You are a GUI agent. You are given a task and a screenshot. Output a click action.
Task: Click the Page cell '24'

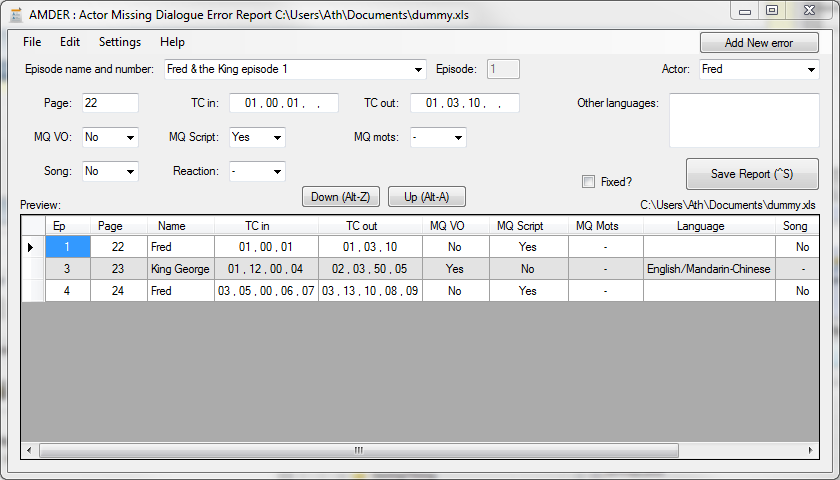pos(118,291)
